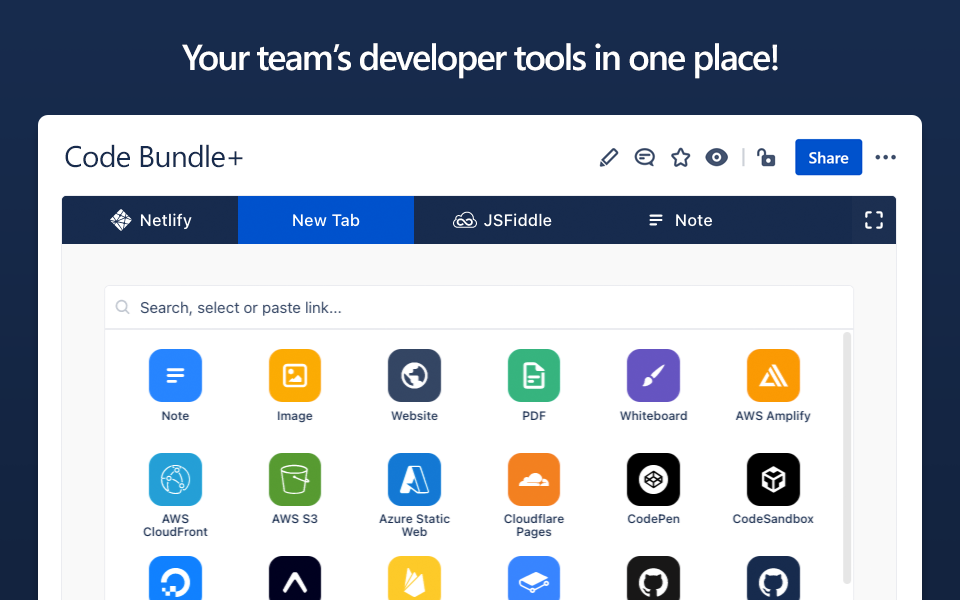Choose the Image app icon
This screenshot has height=600, width=960.
coord(294,375)
